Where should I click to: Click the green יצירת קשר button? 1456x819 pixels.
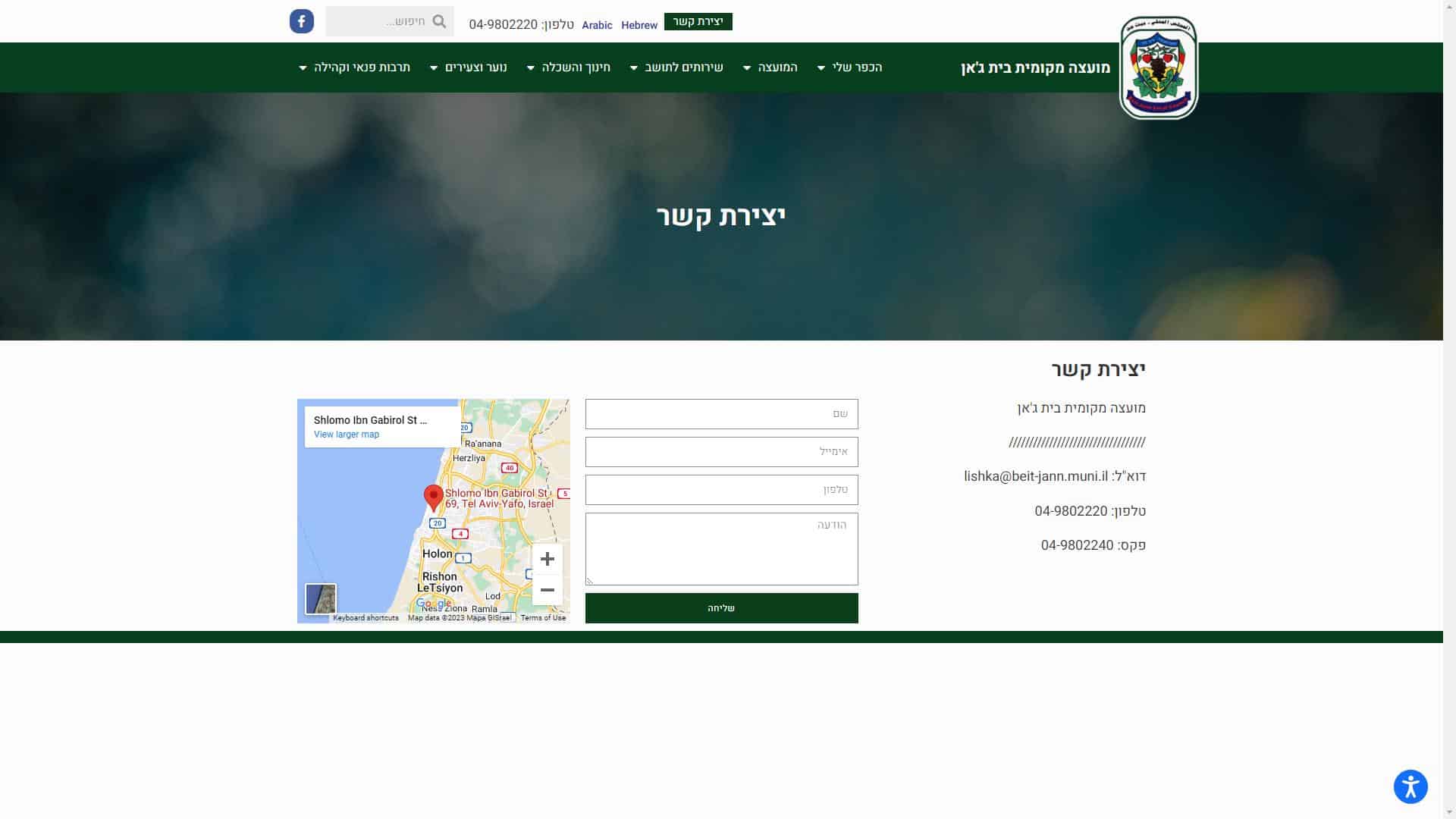click(x=698, y=21)
